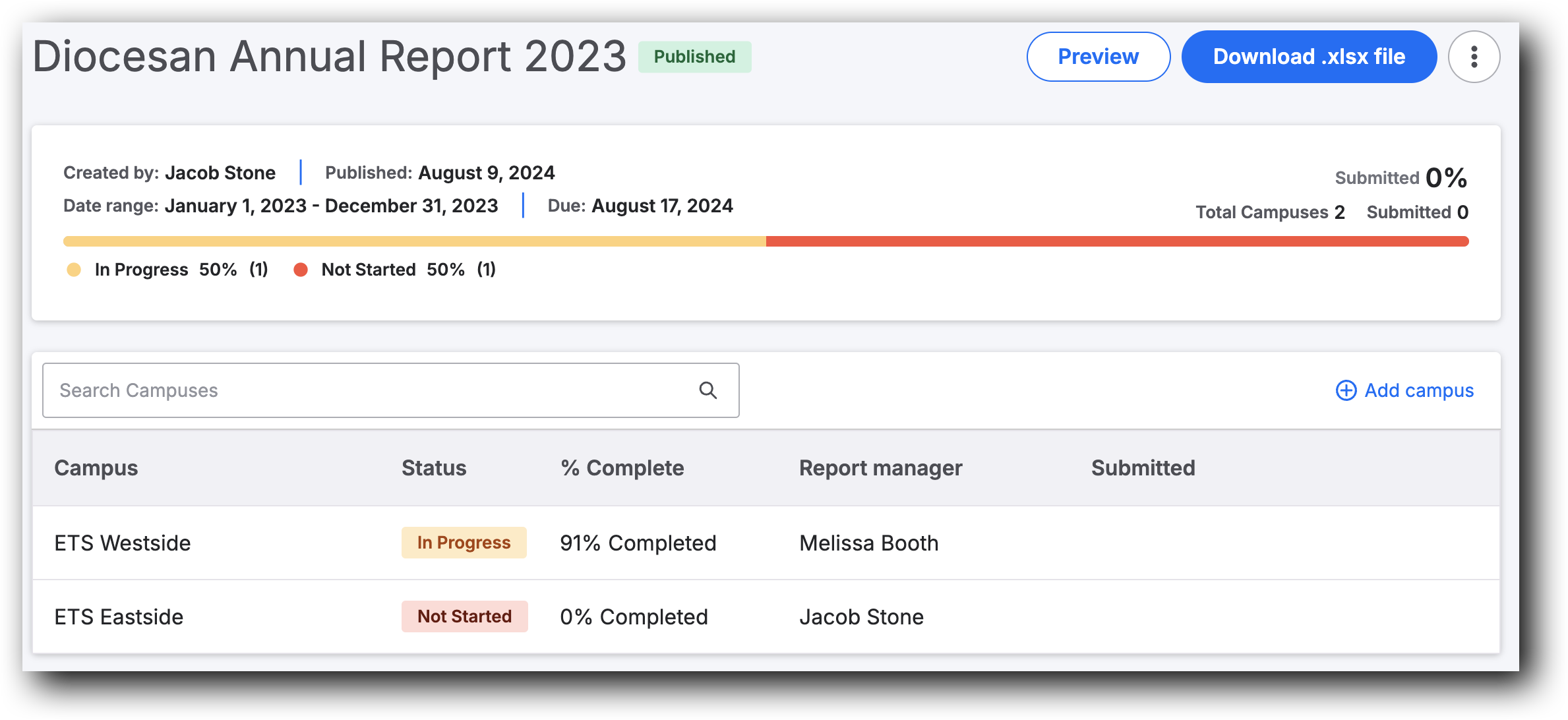Screen dimensions: 1568x720
Task: Select the ETS Eastside campus row
Action: click(x=119, y=616)
